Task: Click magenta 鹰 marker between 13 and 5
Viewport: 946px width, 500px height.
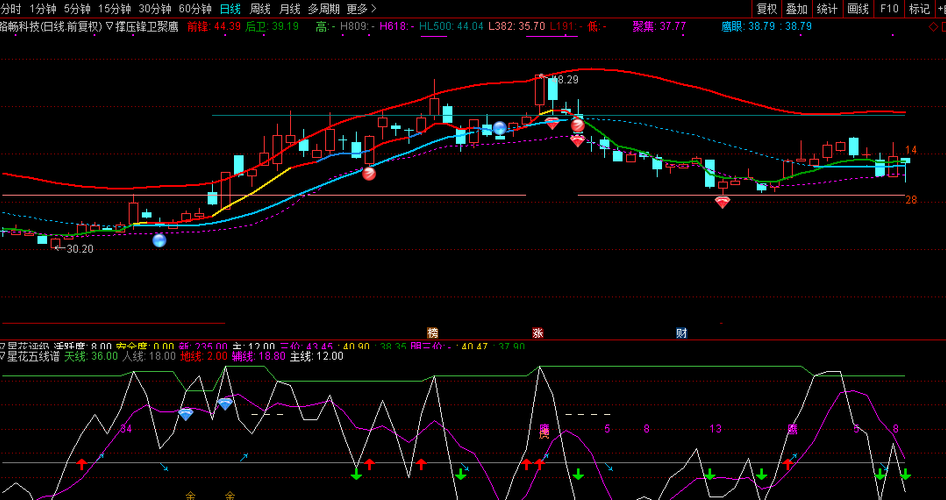Action: 792,429
